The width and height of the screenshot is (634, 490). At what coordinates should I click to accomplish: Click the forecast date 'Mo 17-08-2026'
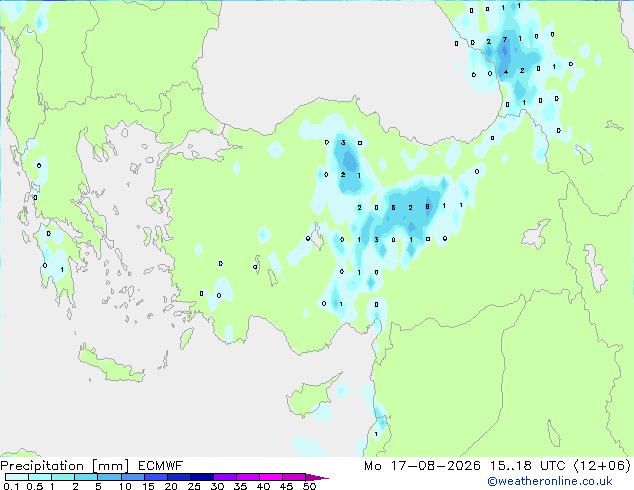click(422, 466)
